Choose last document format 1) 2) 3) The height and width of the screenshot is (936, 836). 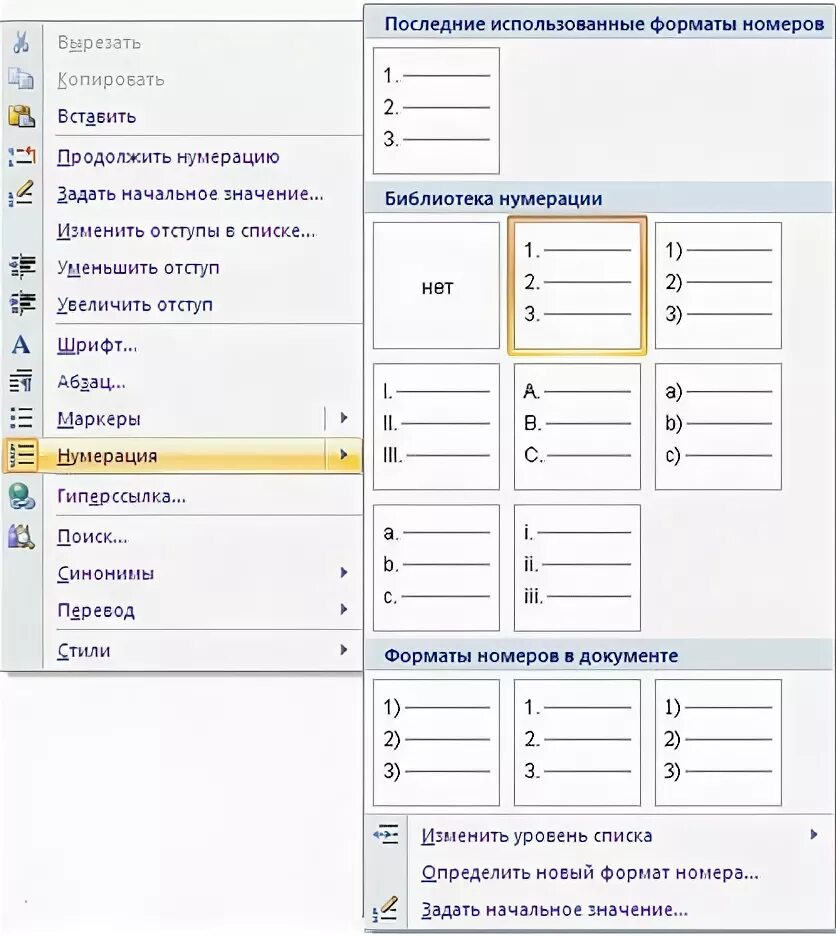(718, 743)
